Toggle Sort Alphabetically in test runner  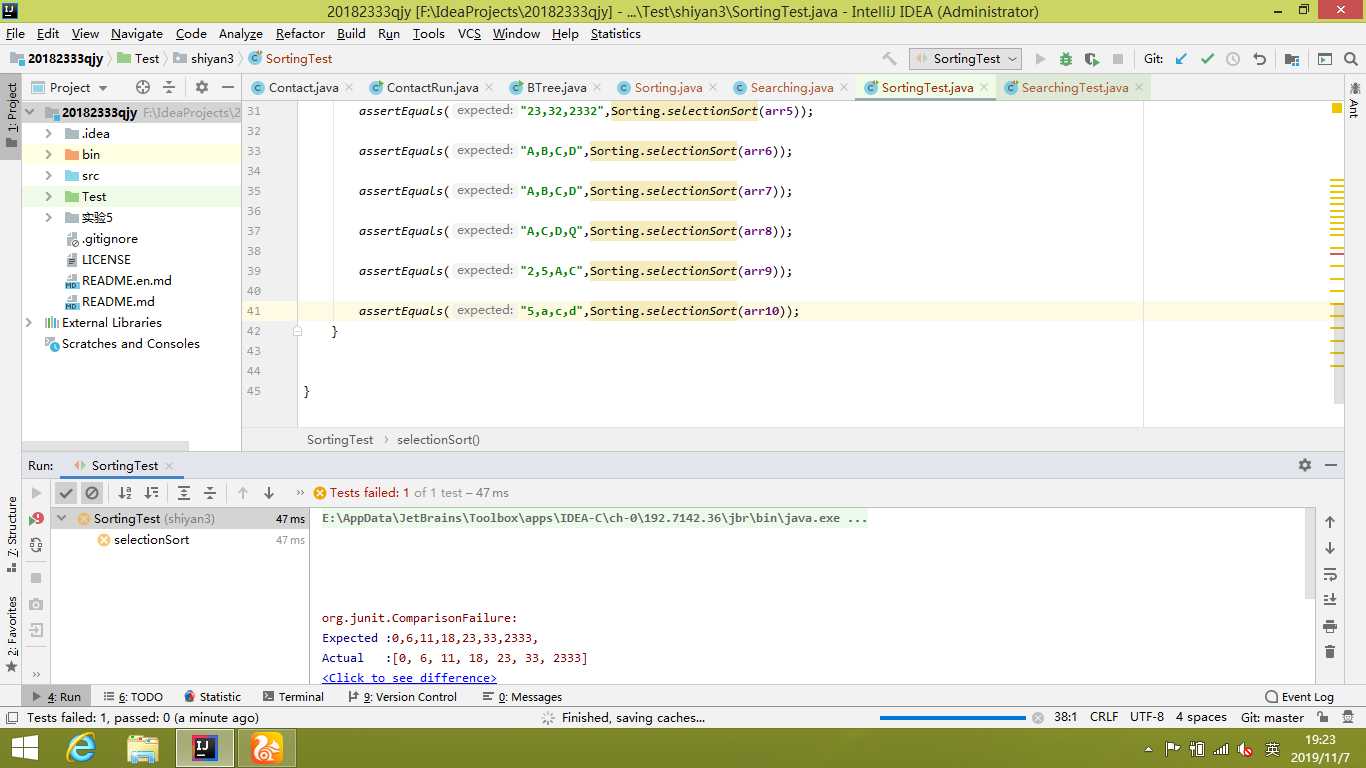tap(125, 492)
